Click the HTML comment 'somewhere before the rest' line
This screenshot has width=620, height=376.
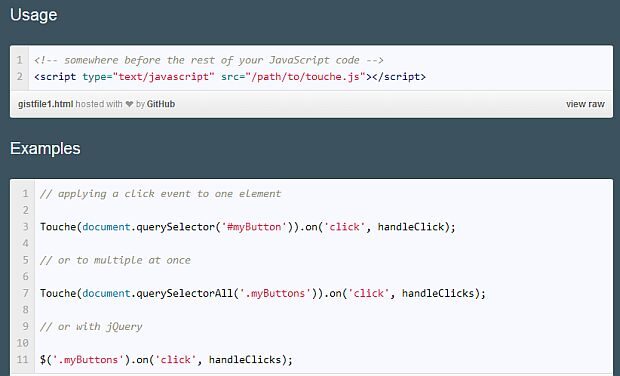click(x=209, y=60)
